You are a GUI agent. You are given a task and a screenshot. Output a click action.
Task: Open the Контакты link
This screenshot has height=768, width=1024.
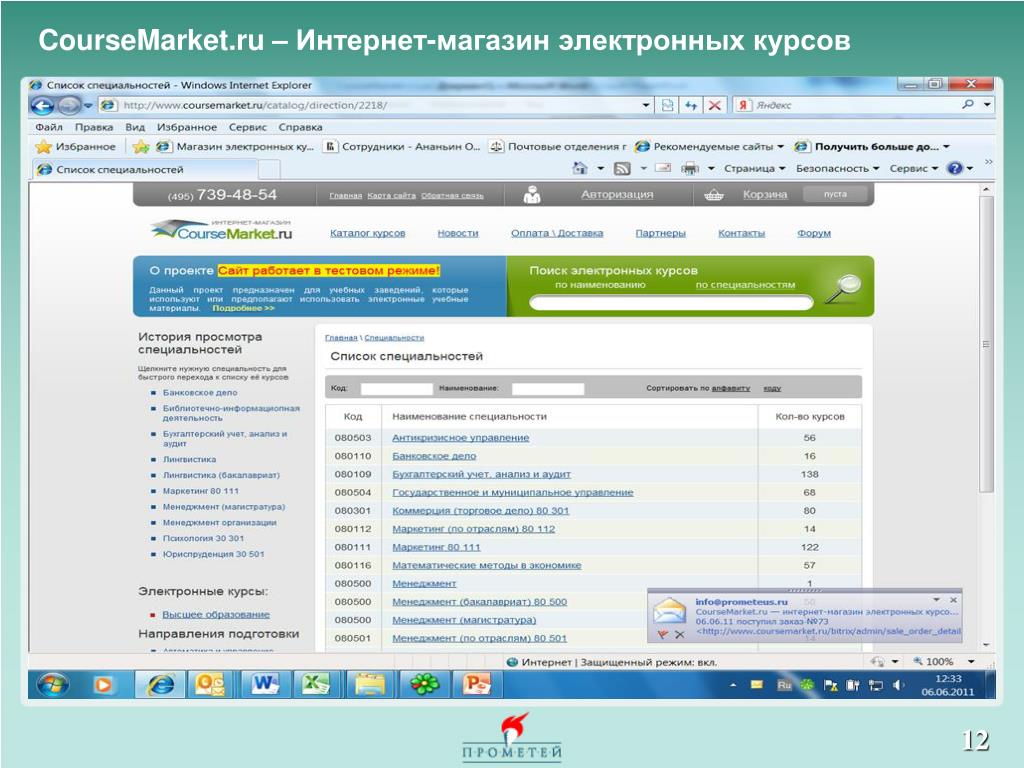point(741,233)
